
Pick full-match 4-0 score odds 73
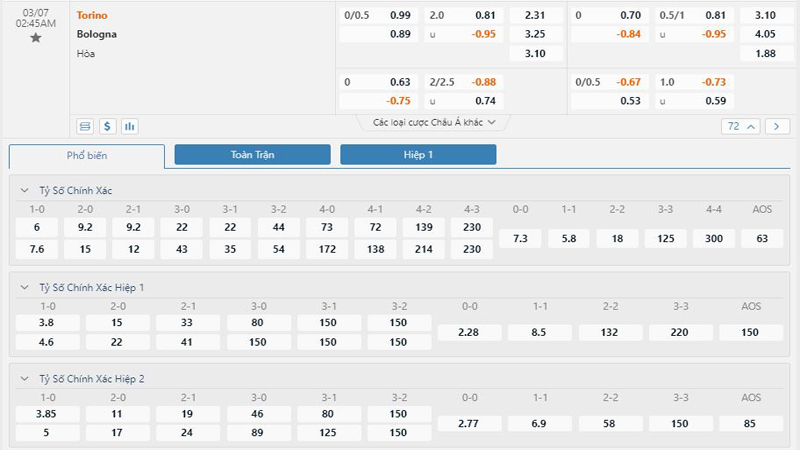pos(327,227)
